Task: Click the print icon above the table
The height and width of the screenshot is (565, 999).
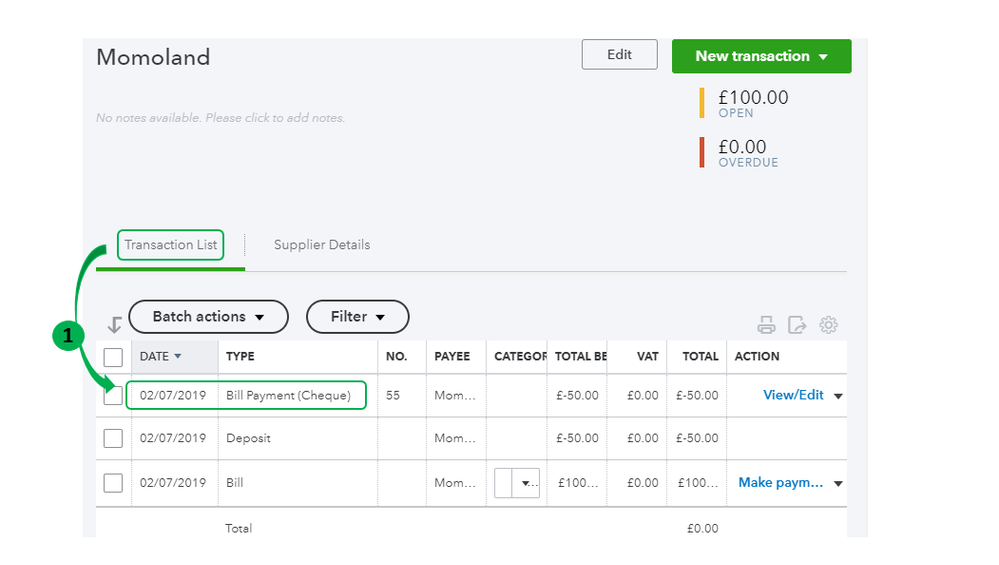Action: [766, 325]
